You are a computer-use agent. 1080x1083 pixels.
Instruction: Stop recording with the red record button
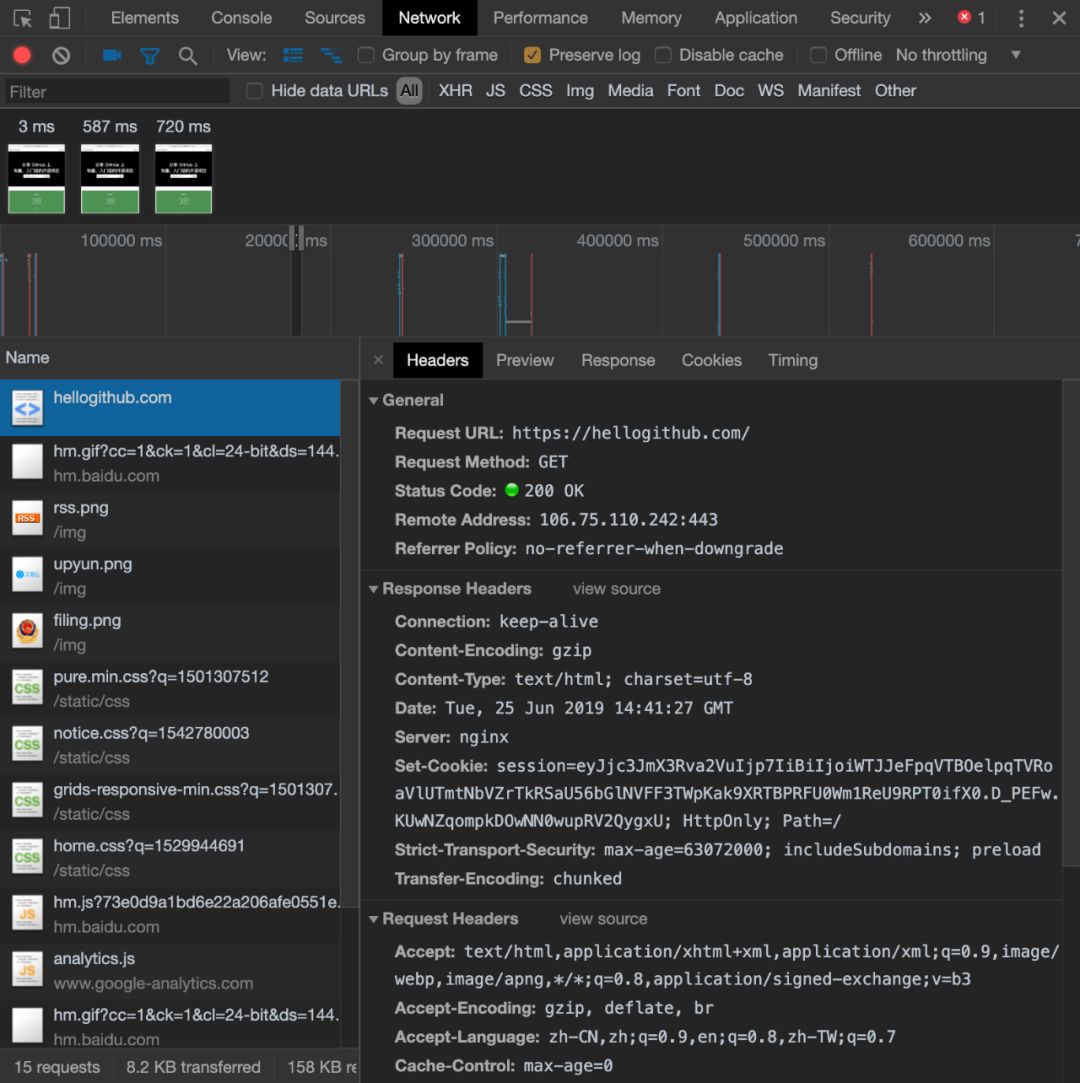[x=22, y=55]
